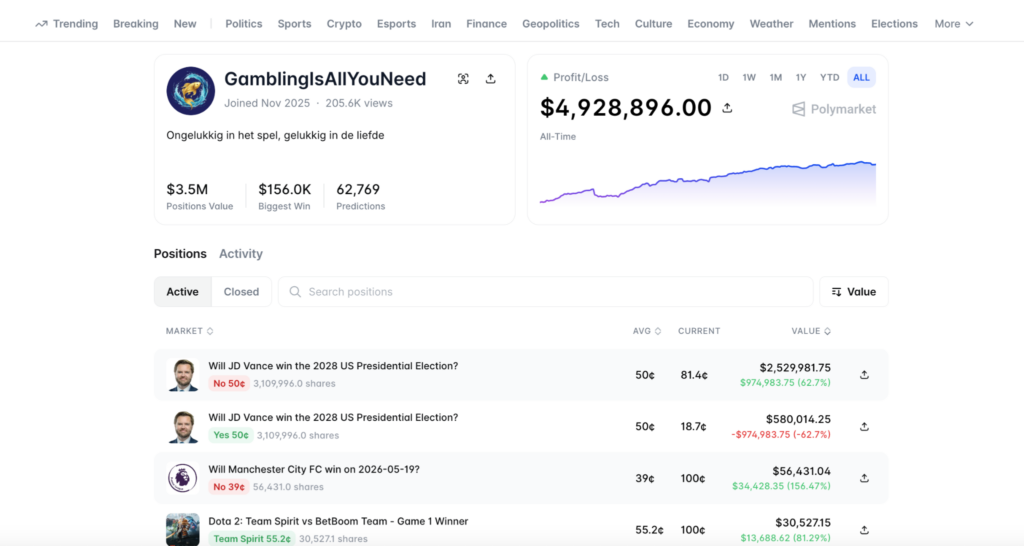Open JD Vance thumbnail in No row
Image resolution: width=1024 pixels, height=546 pixels.
183,375
